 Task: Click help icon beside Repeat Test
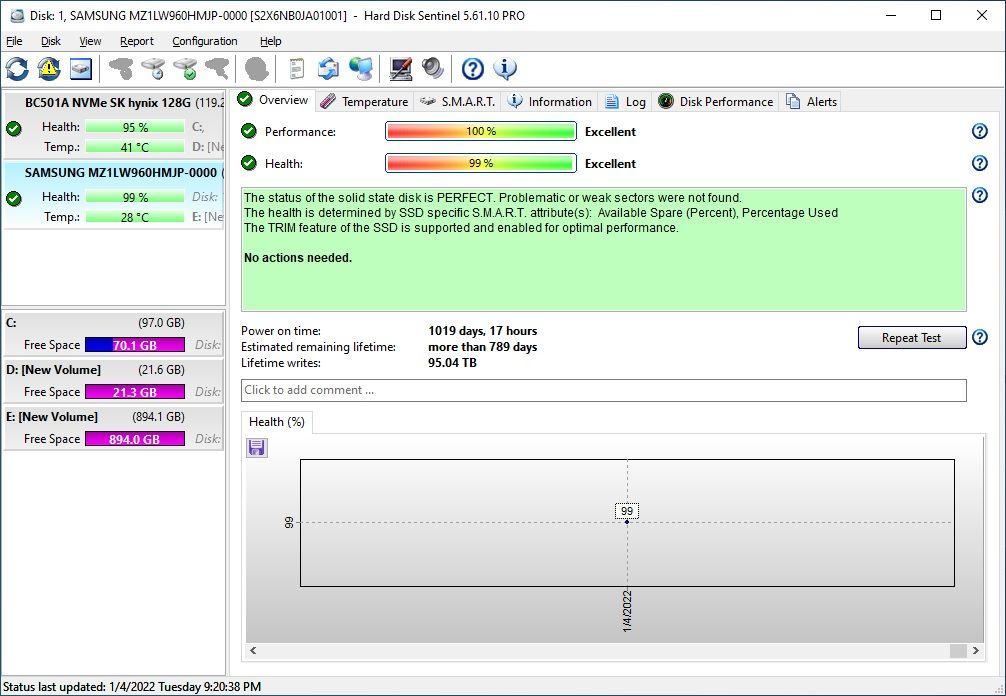980,338
